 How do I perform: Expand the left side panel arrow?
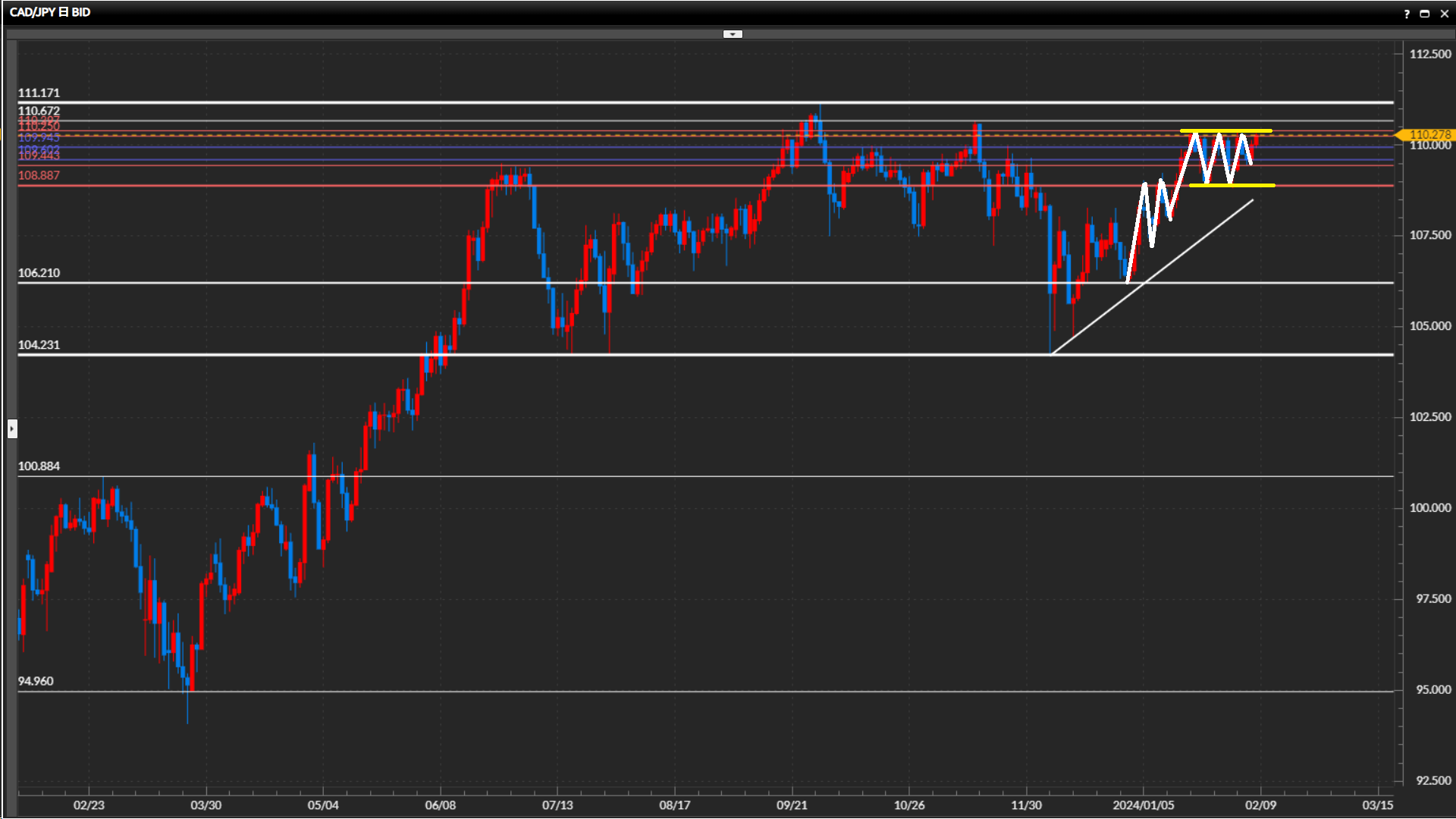click(12, 429)
